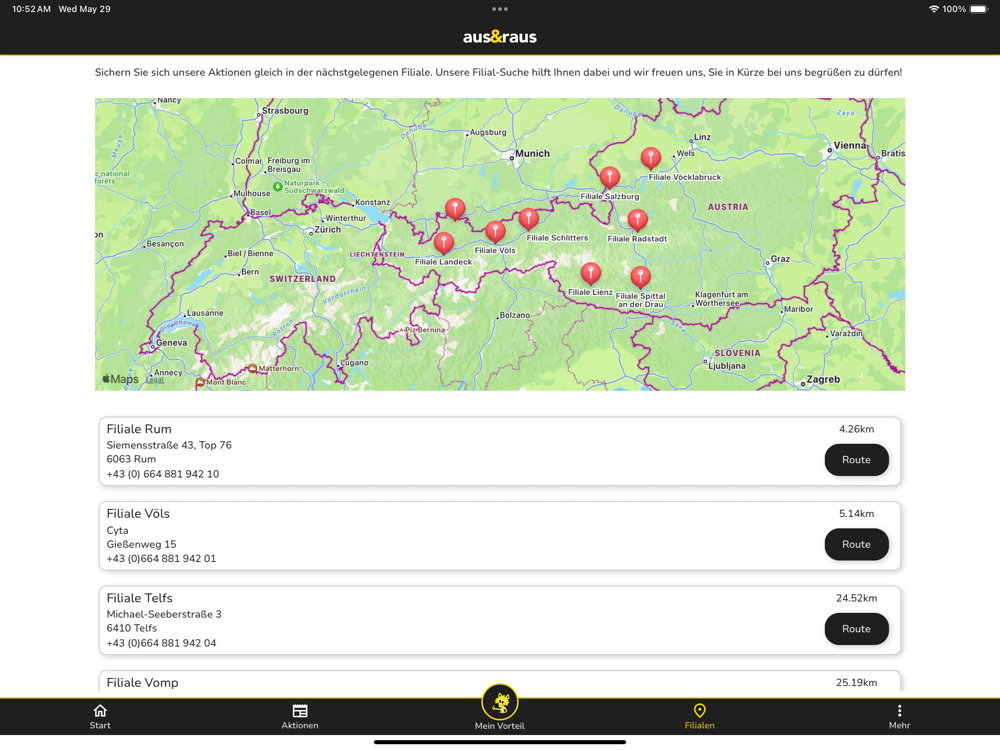Select the Filiale Vomp card title

pyautogui.click(x=142, y=682)
